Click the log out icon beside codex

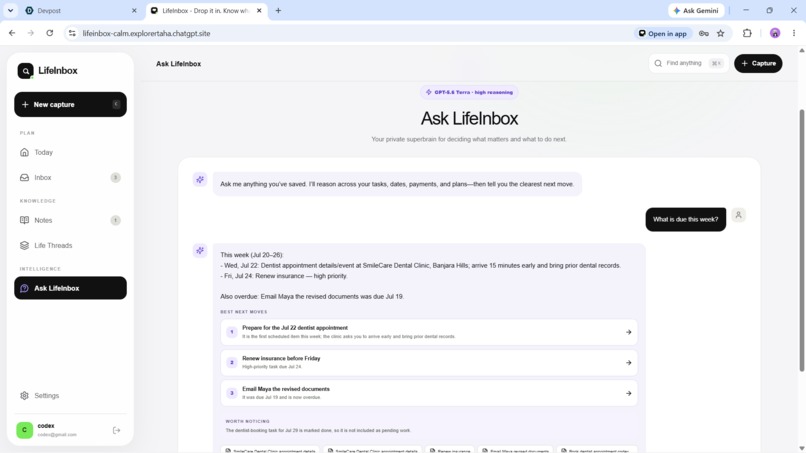pos(116,430)
